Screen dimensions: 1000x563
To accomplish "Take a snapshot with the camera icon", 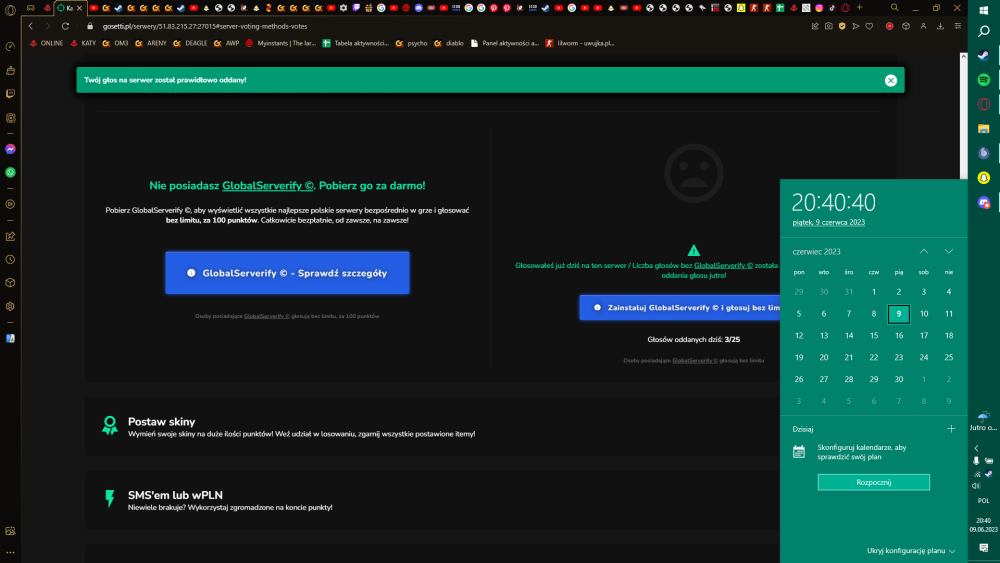I will pyautogui.click(x=828, y=26).
